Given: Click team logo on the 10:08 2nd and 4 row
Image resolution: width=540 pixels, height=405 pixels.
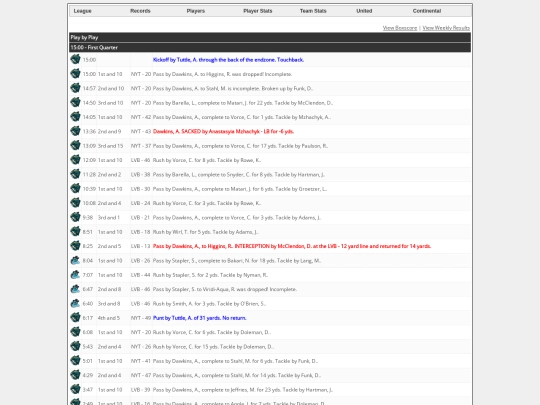Looking at the screenshot, I should 75,203.
